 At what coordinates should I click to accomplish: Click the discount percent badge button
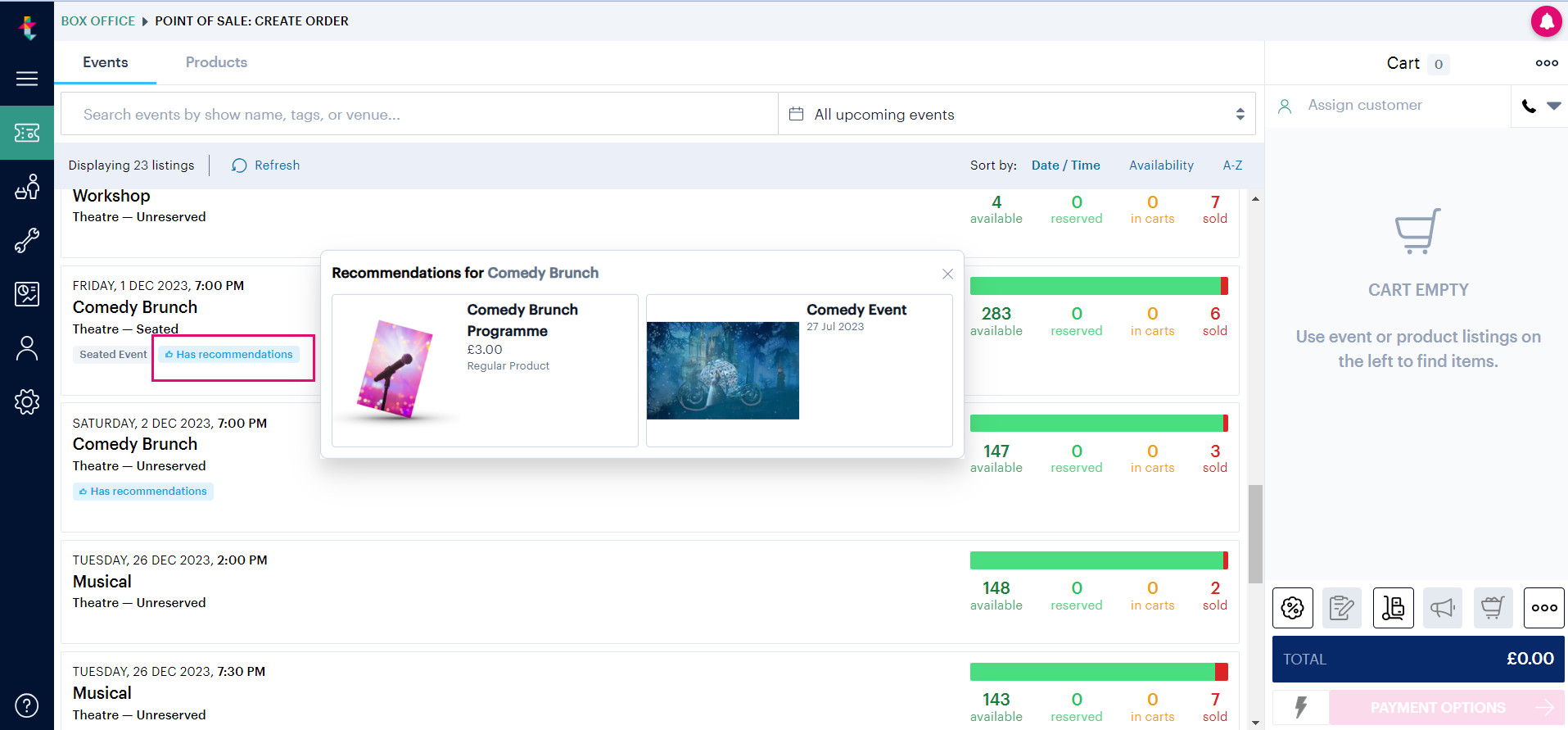coord(1293,608)
